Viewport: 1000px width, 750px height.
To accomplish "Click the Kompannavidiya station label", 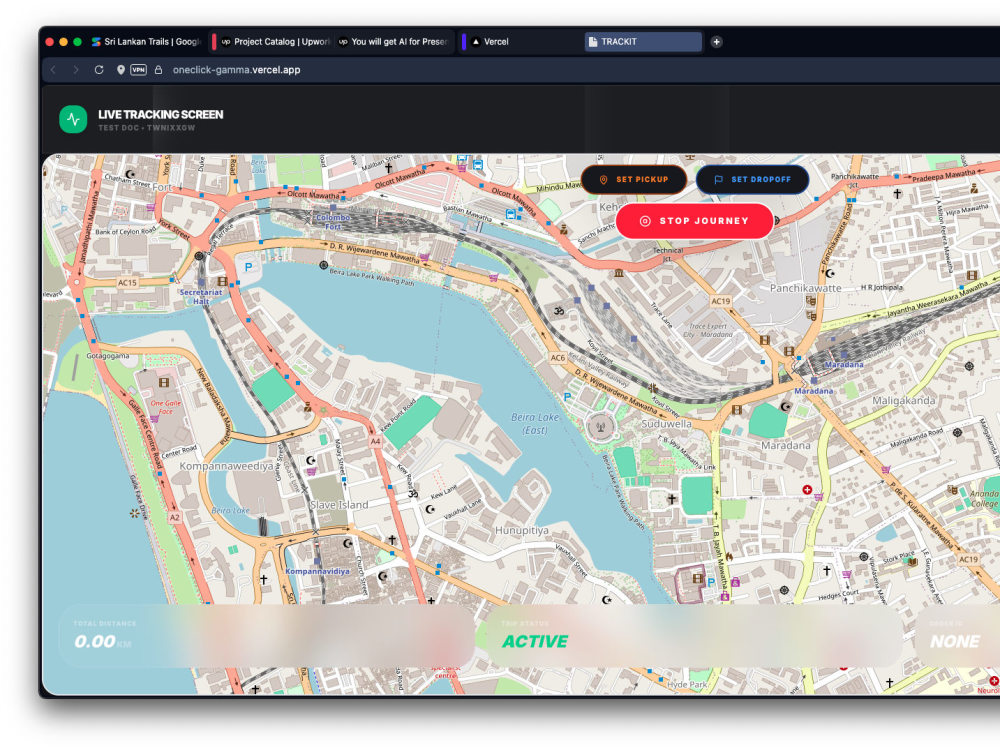I will [x=317, y=571].
